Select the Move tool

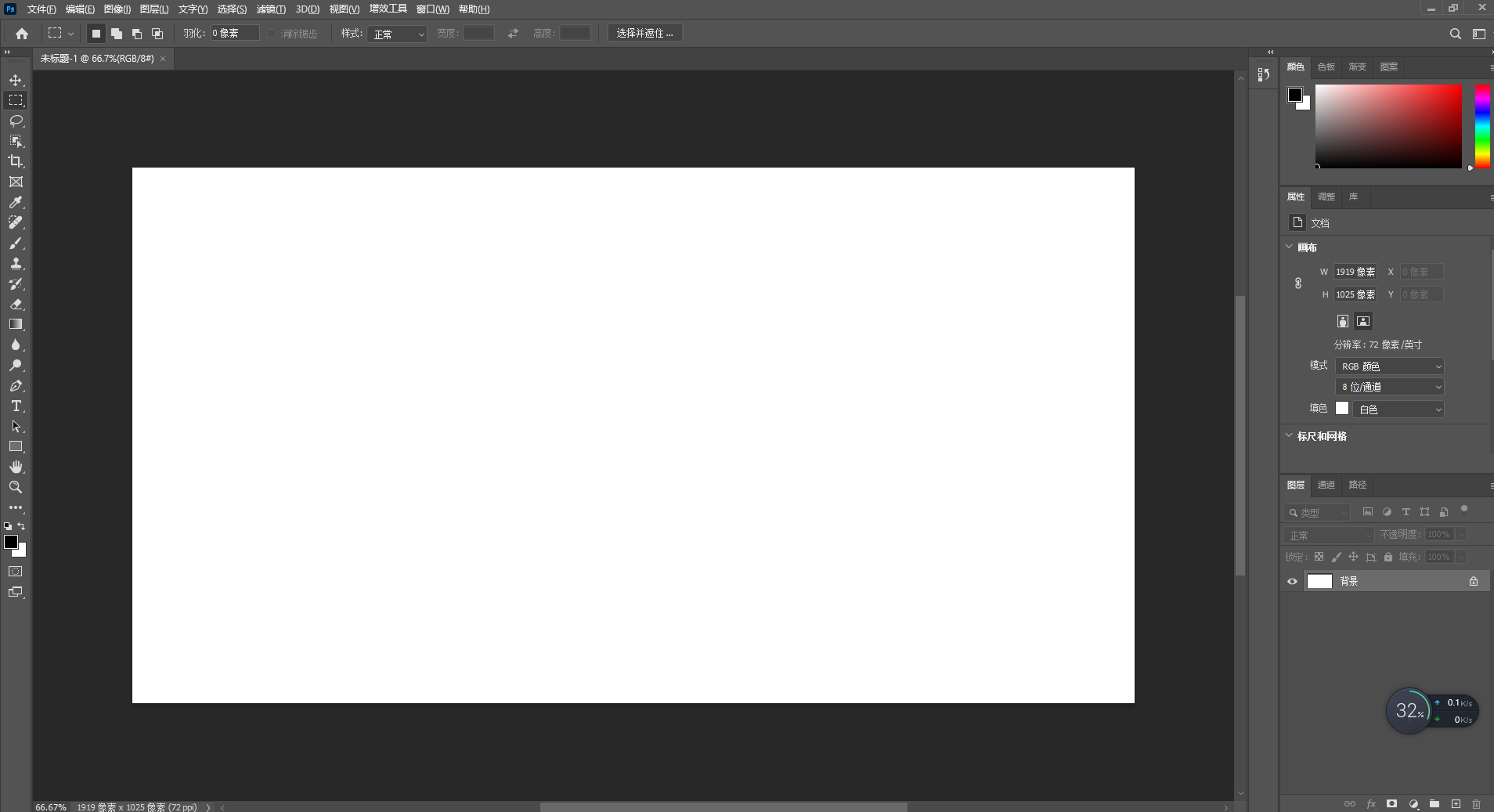click(x=16, y=79)
